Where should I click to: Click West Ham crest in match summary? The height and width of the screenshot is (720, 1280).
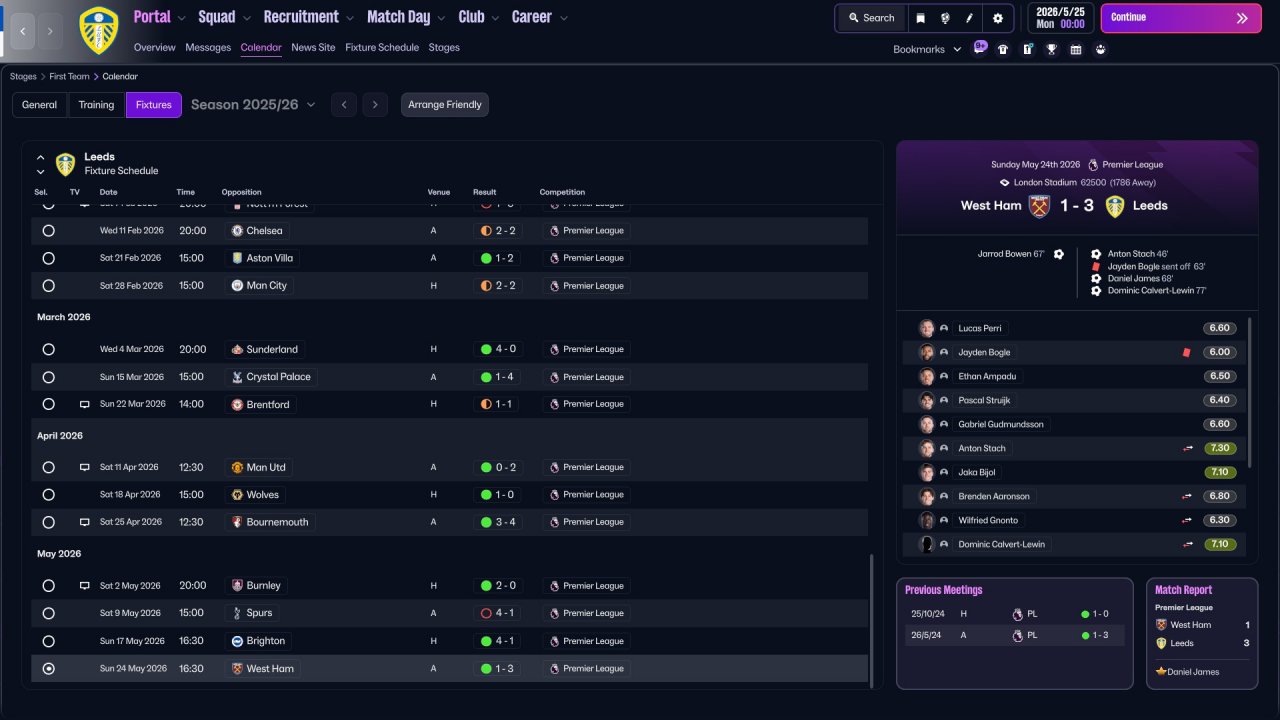click(1040, 206)
